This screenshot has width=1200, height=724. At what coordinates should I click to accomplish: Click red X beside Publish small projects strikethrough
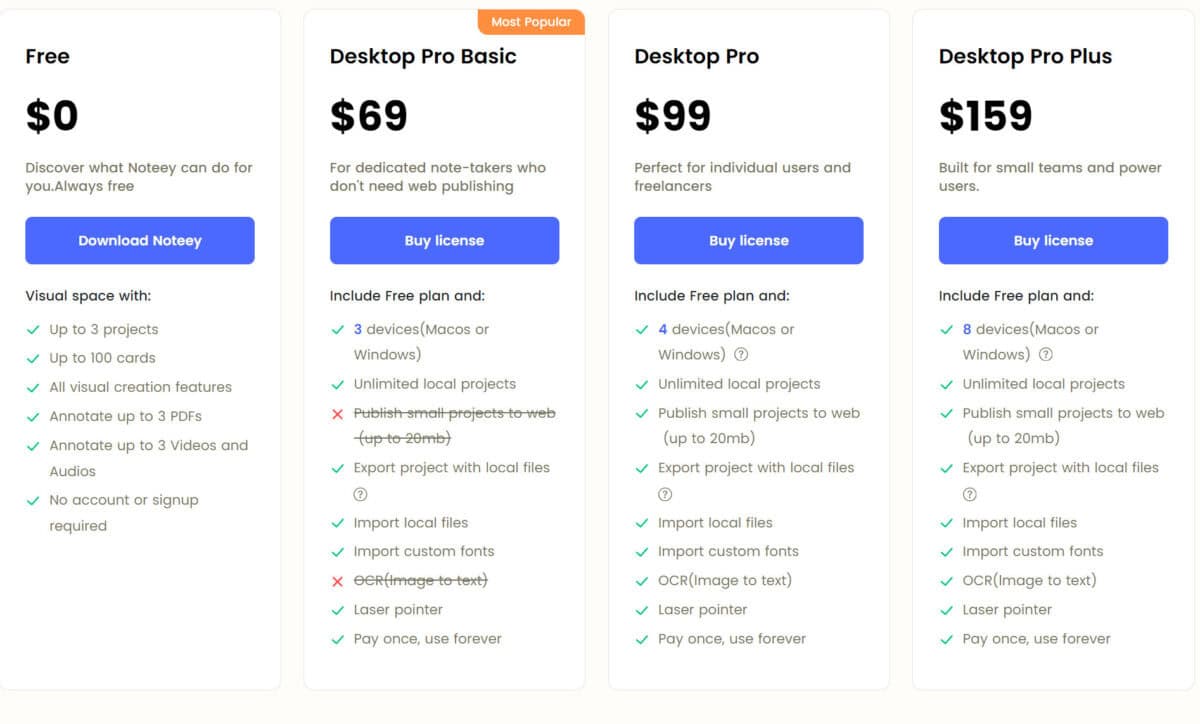[x=337, y=414]
